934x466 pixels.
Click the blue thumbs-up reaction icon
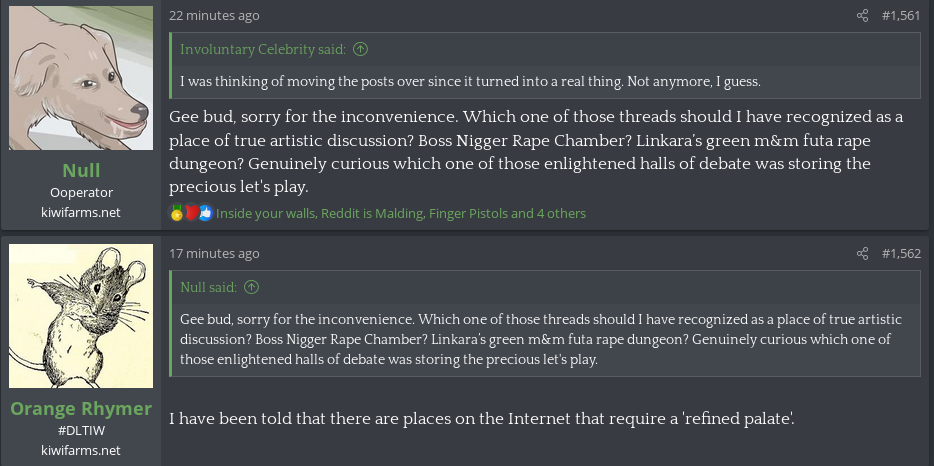tap(206, 213)
